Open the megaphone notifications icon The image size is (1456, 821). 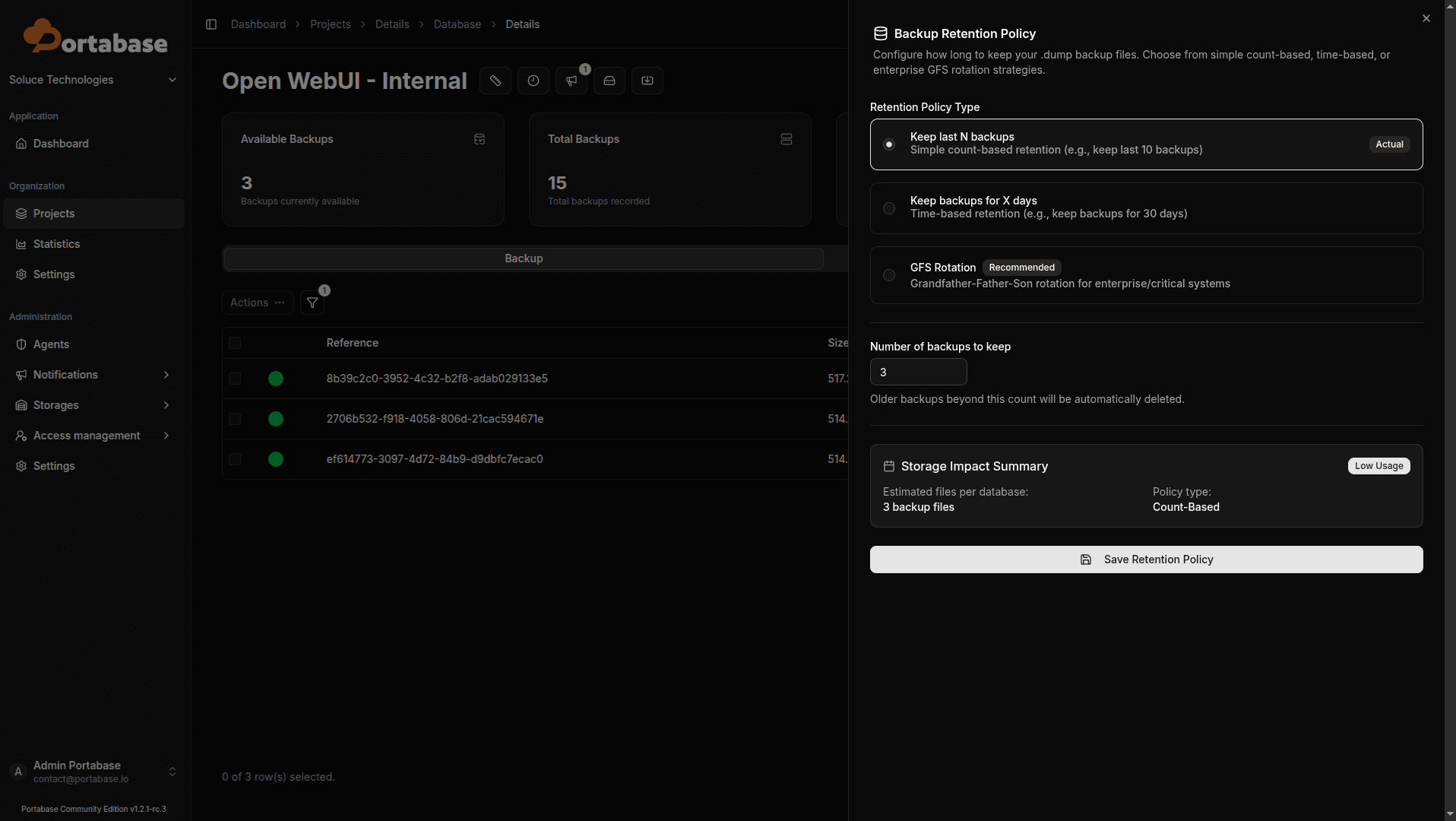click(x=571, y=81)
